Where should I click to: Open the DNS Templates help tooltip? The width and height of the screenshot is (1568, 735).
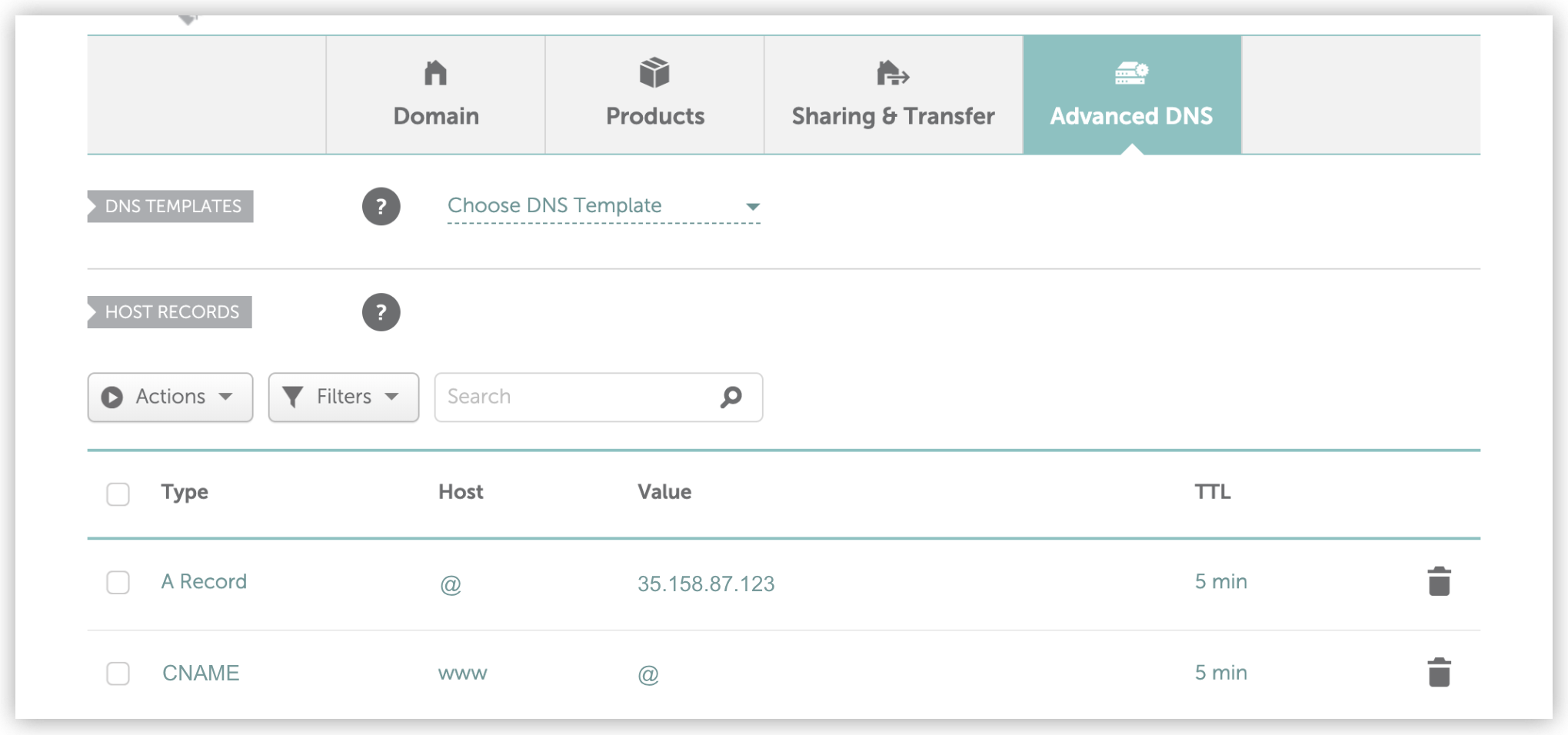point(381,206)
